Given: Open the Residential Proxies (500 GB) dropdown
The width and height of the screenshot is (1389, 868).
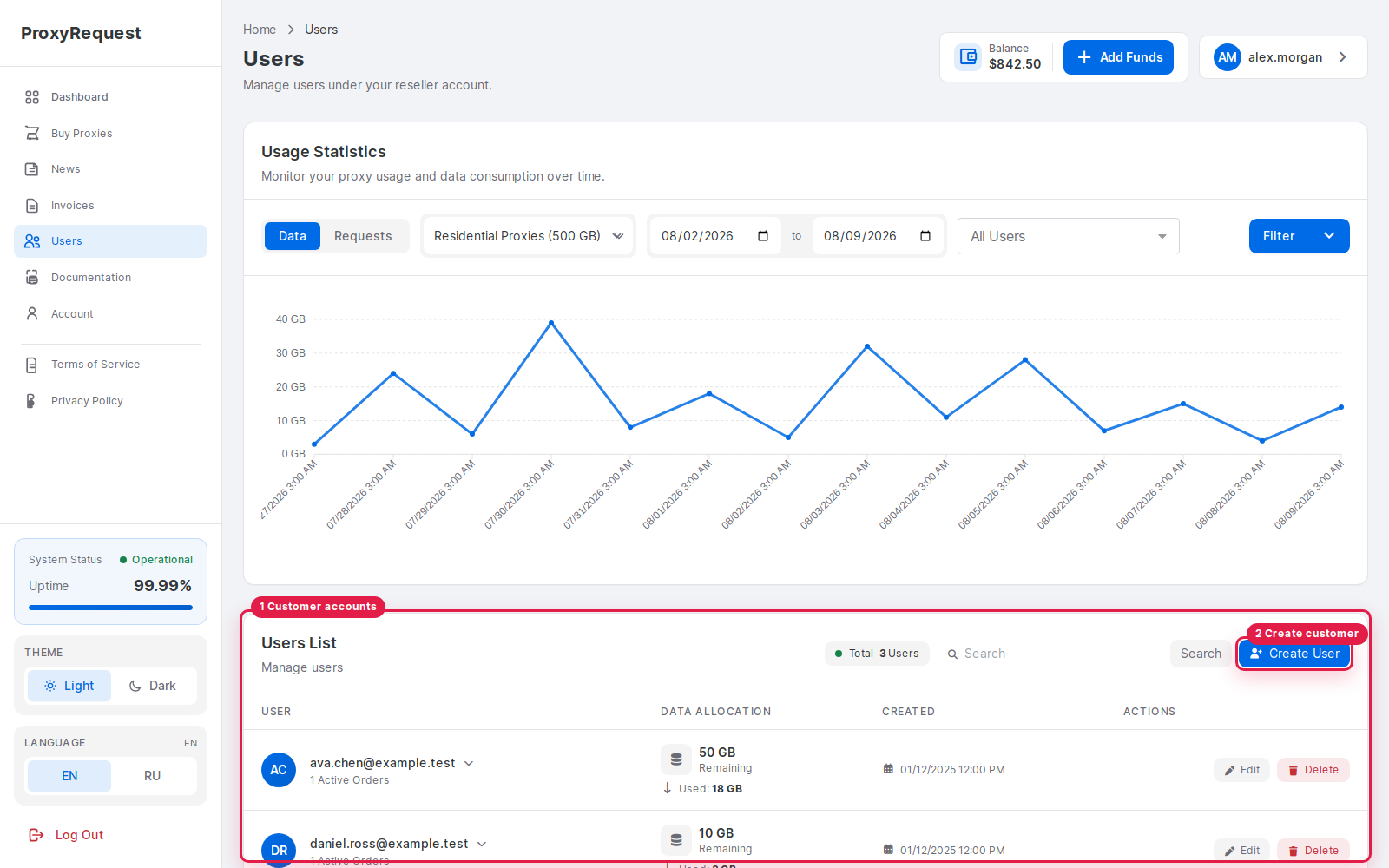Looking at the screenshot, I should pyautogui.click(x=529, y=236).
